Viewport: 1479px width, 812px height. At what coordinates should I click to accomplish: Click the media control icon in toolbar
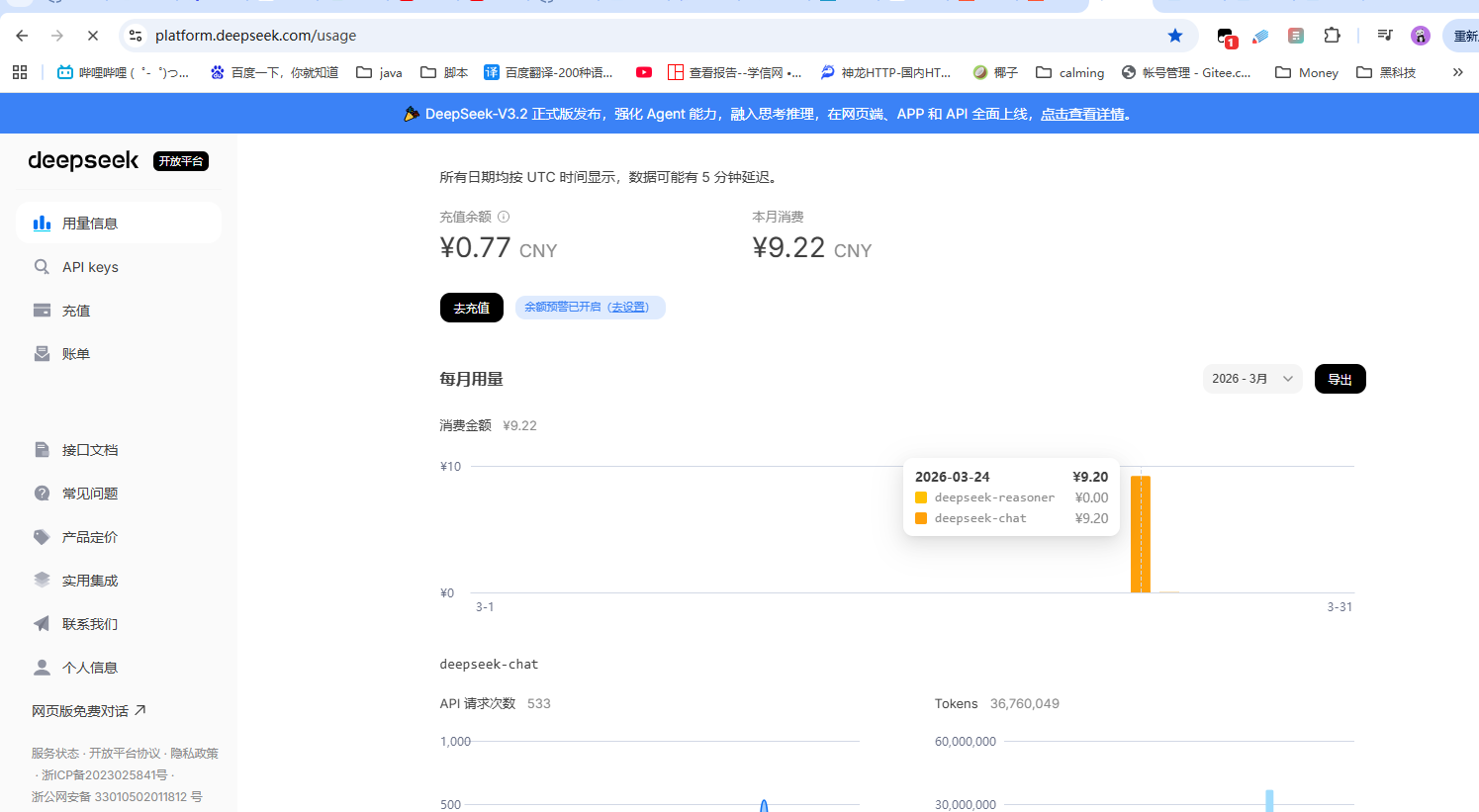(1385, 36)
